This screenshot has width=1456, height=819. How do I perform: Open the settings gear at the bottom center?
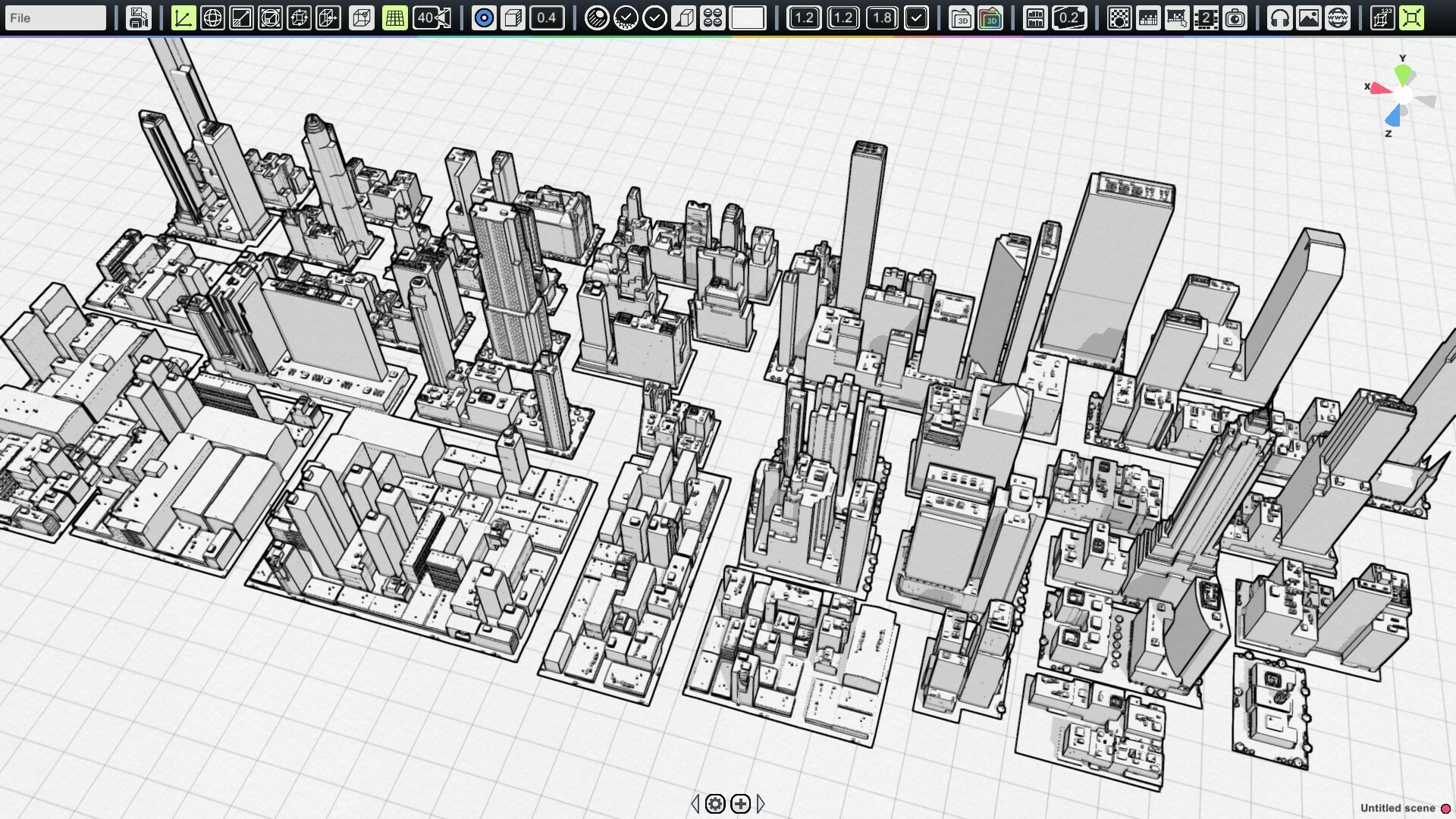click(x=716, y=805)
